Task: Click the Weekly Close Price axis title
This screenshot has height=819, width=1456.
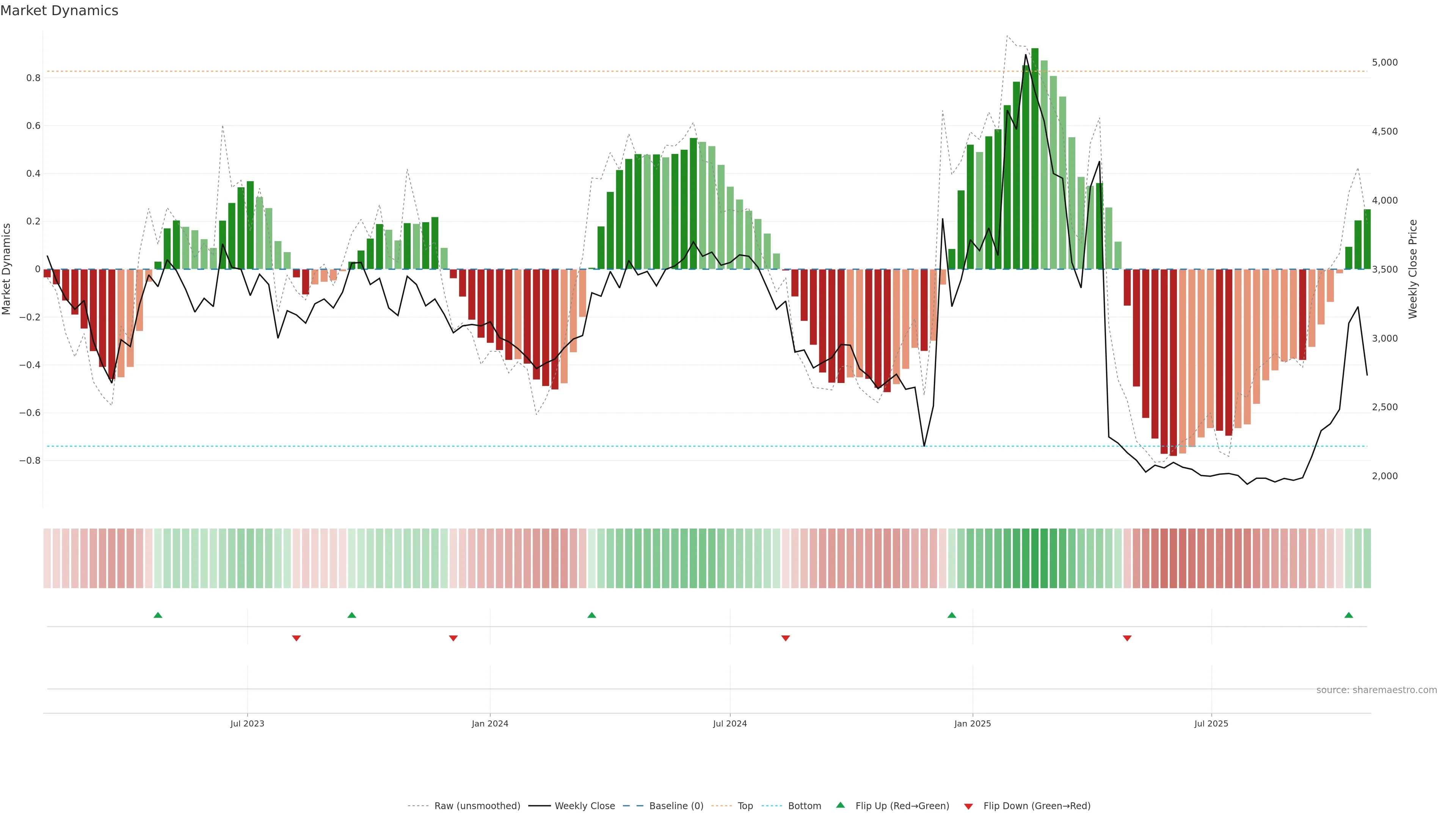Action: (1412, 269)
